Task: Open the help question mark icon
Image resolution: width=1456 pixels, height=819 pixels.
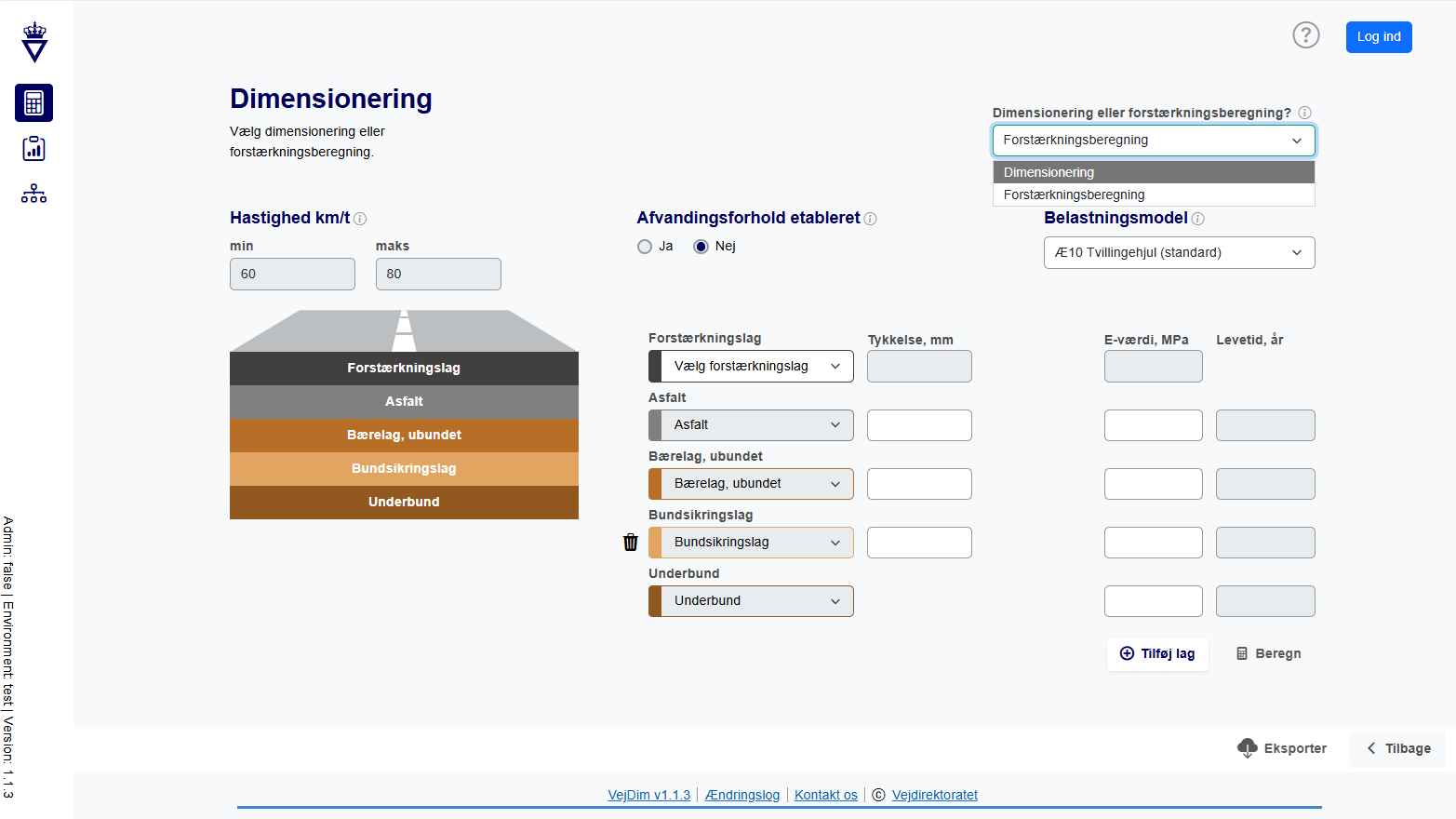Action: 1305,35
